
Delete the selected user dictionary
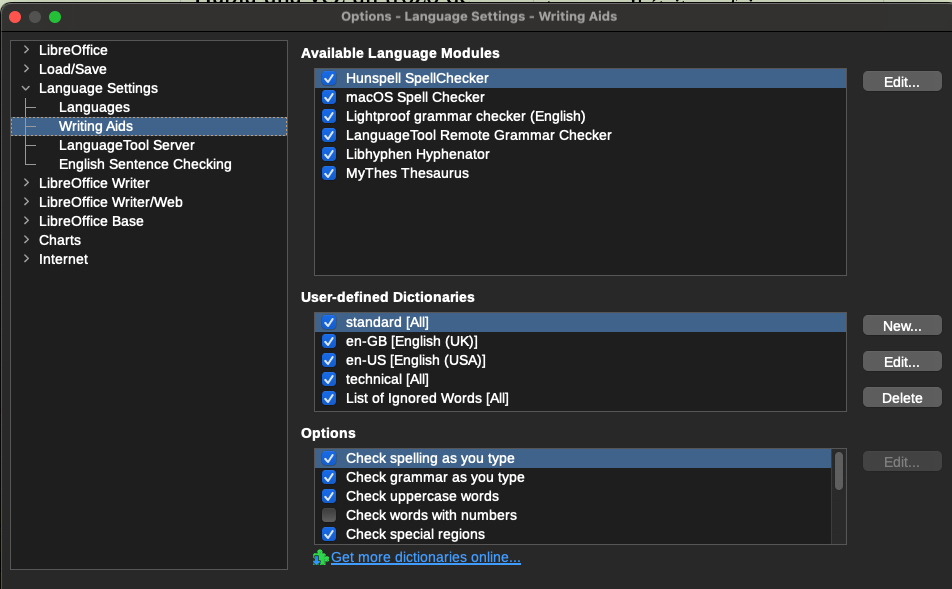click(x=902, y=398)
